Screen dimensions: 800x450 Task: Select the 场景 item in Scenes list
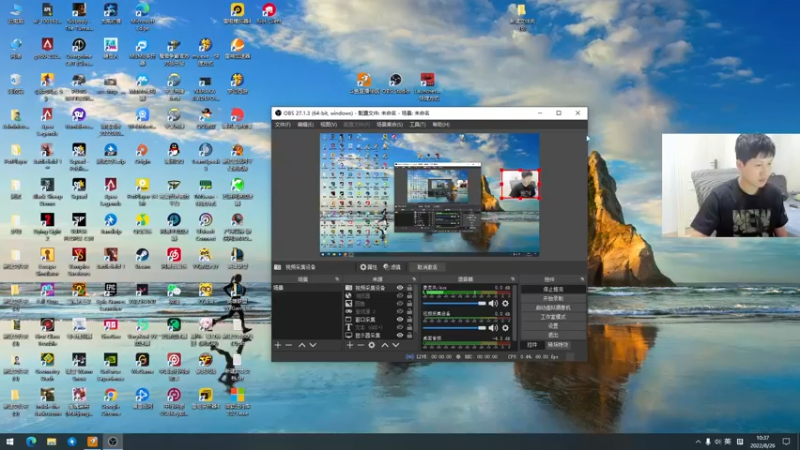click(x=307, y=288)
